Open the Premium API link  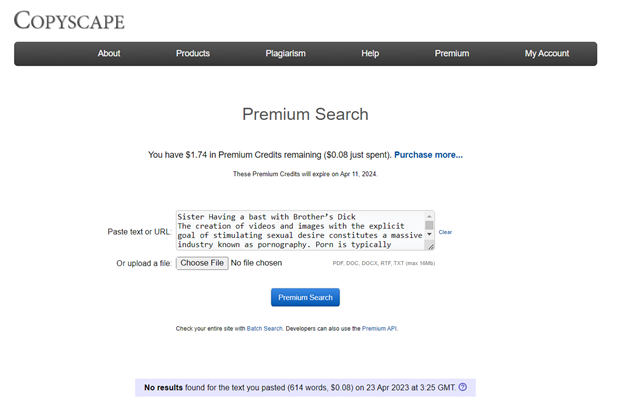pyautogui.click(x=379, y=328)
